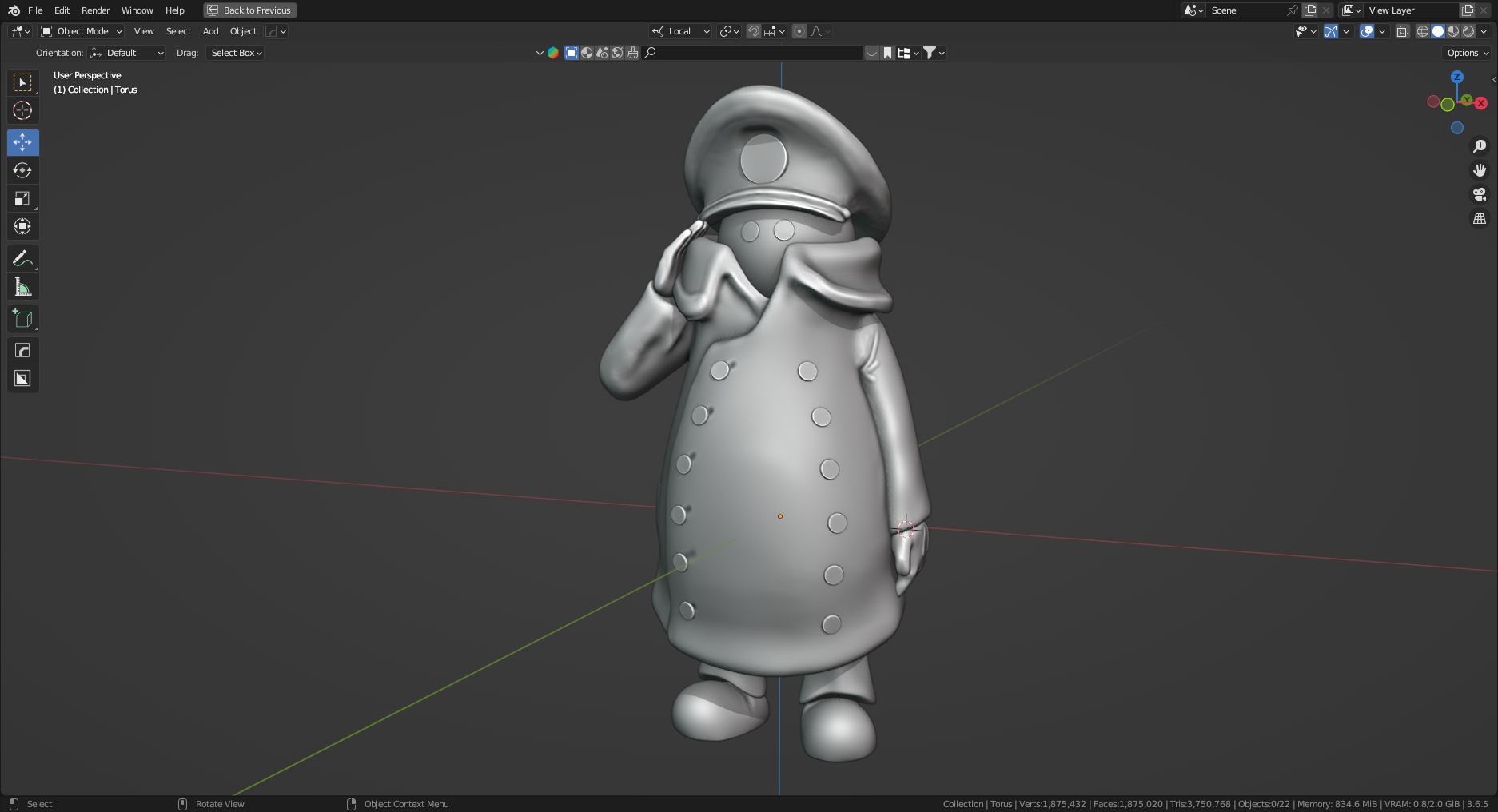
Task: Switch perspective/orthographic grid icon
Action: [1480, 218]
